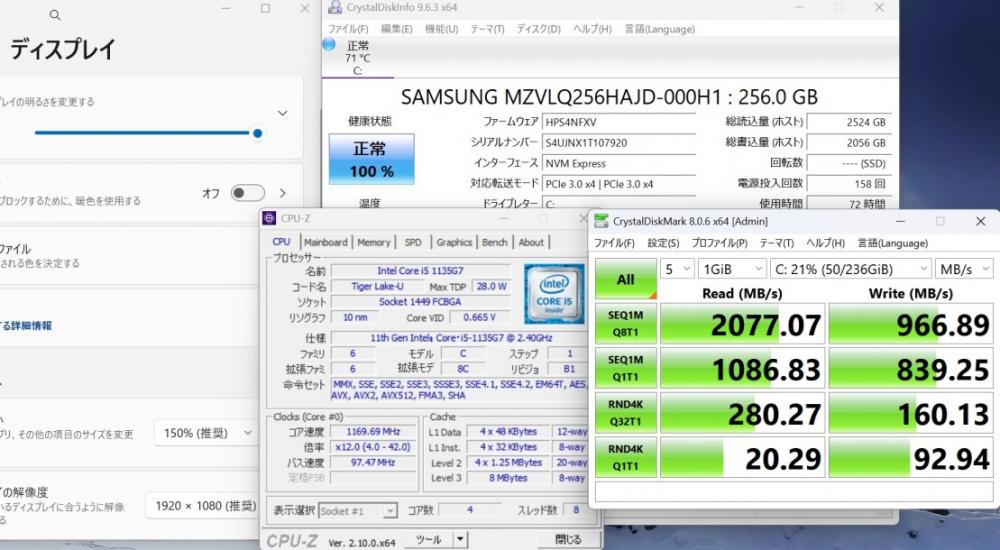Click the blue disk status orb icon
Screen dimensions: 1000x550
tap(329, 44)
